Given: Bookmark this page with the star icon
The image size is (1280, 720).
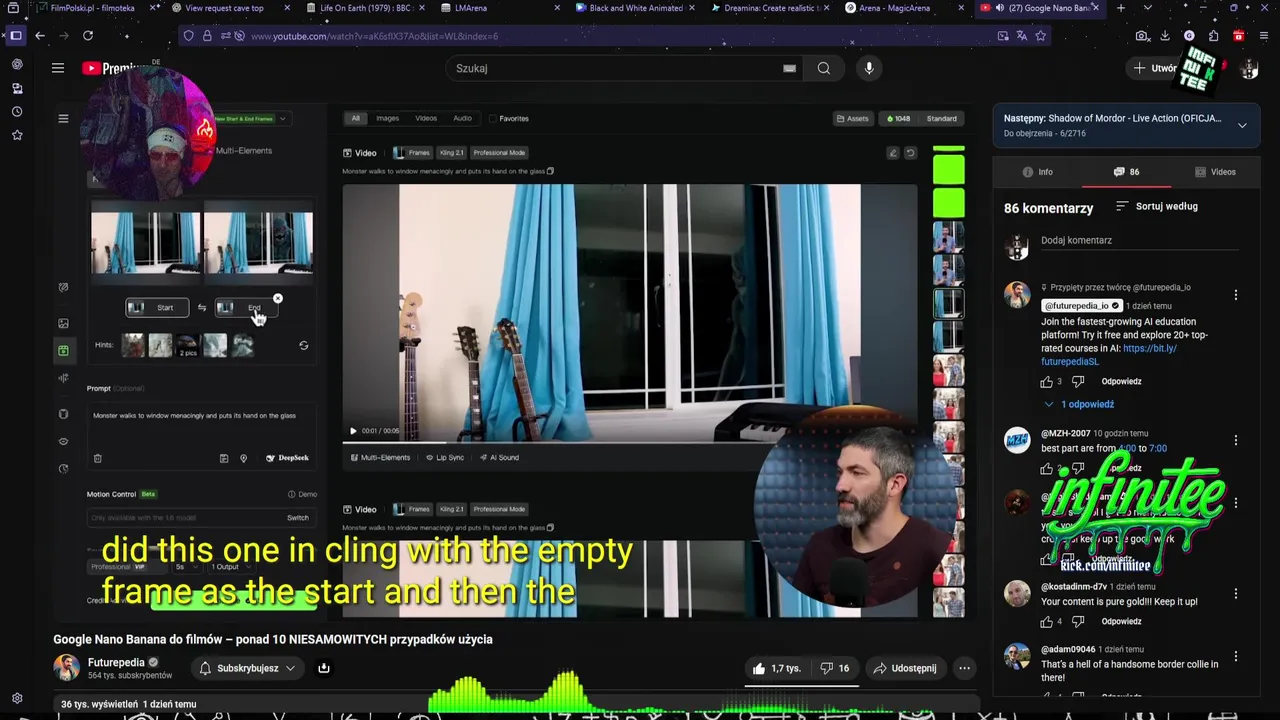Looking at the screenshot, I should pyautogui.click(x=1041, y=36).
